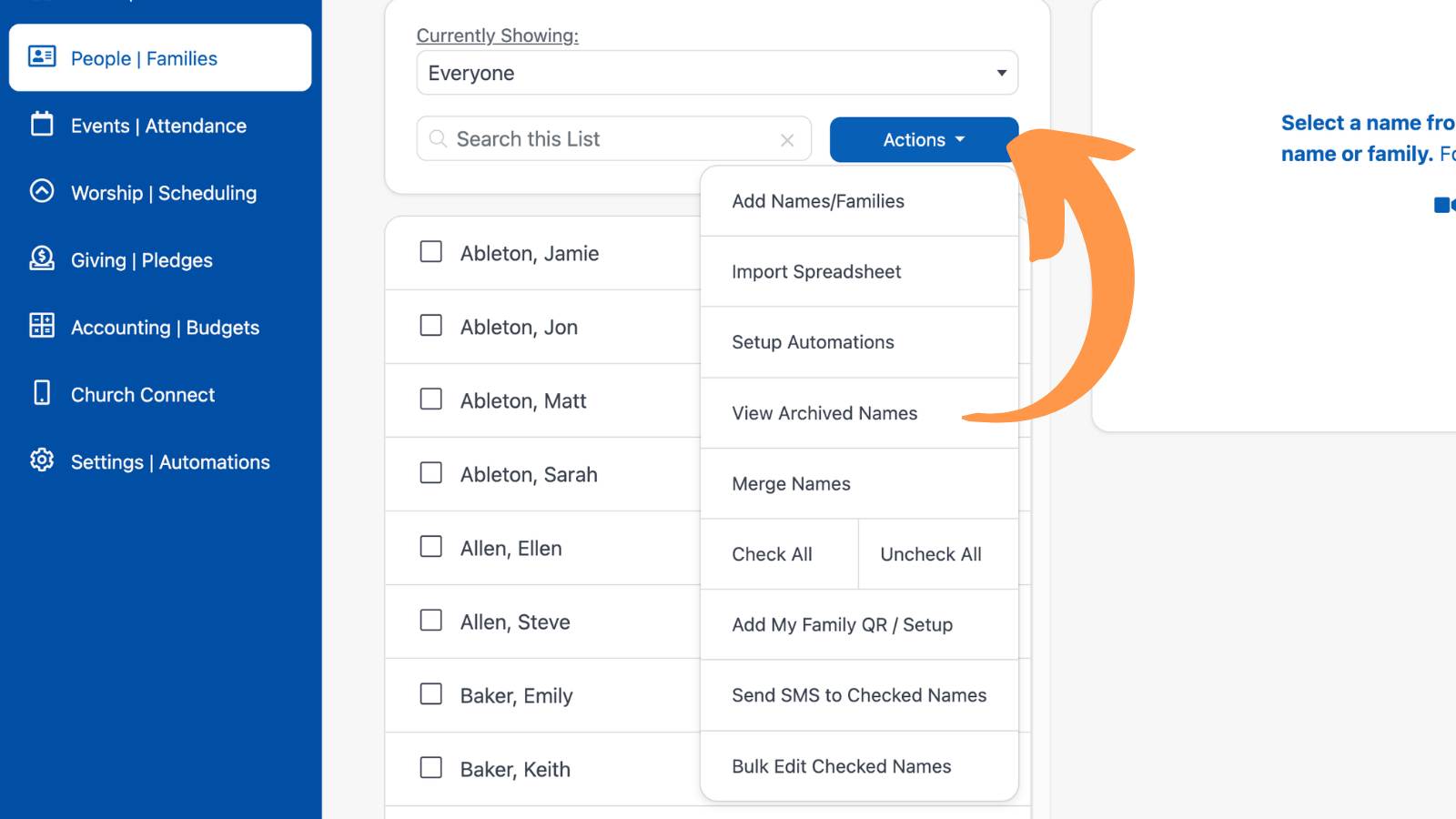The width and height of the screenshot is (1456, 819).
Task: Focus the Search this List field
Action: tap(613, 138)
